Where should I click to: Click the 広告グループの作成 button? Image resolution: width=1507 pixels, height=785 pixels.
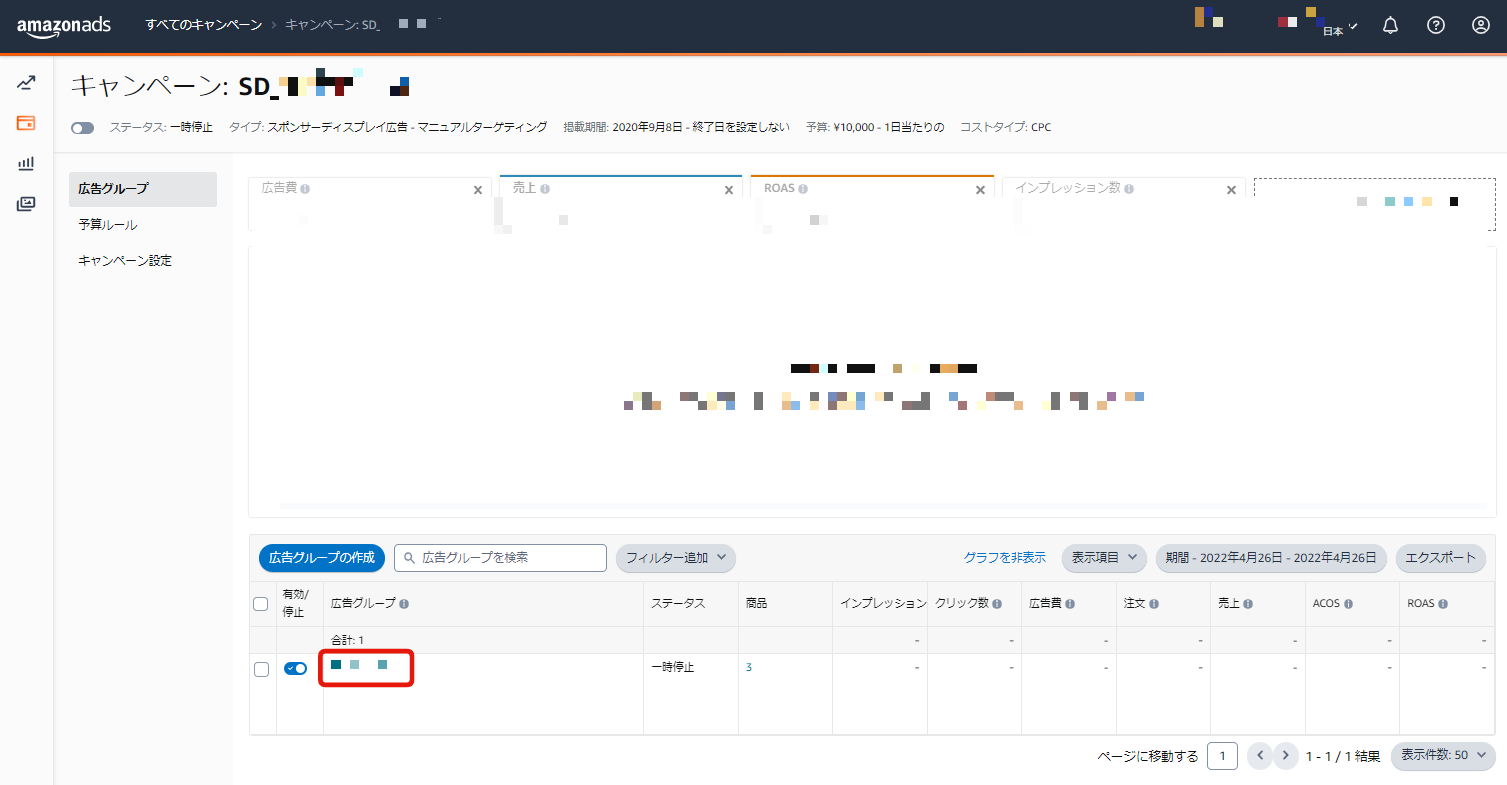click(x=322, y=558)
